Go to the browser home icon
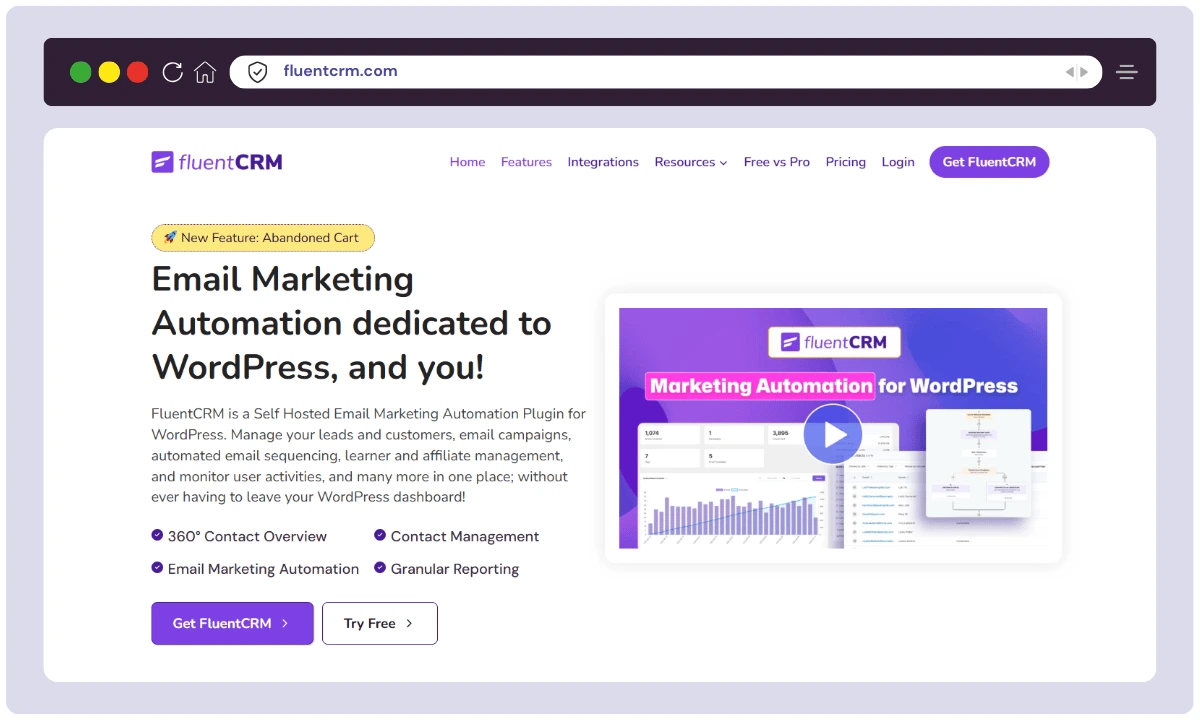The image size is (1200, 720). pos(205,72)
